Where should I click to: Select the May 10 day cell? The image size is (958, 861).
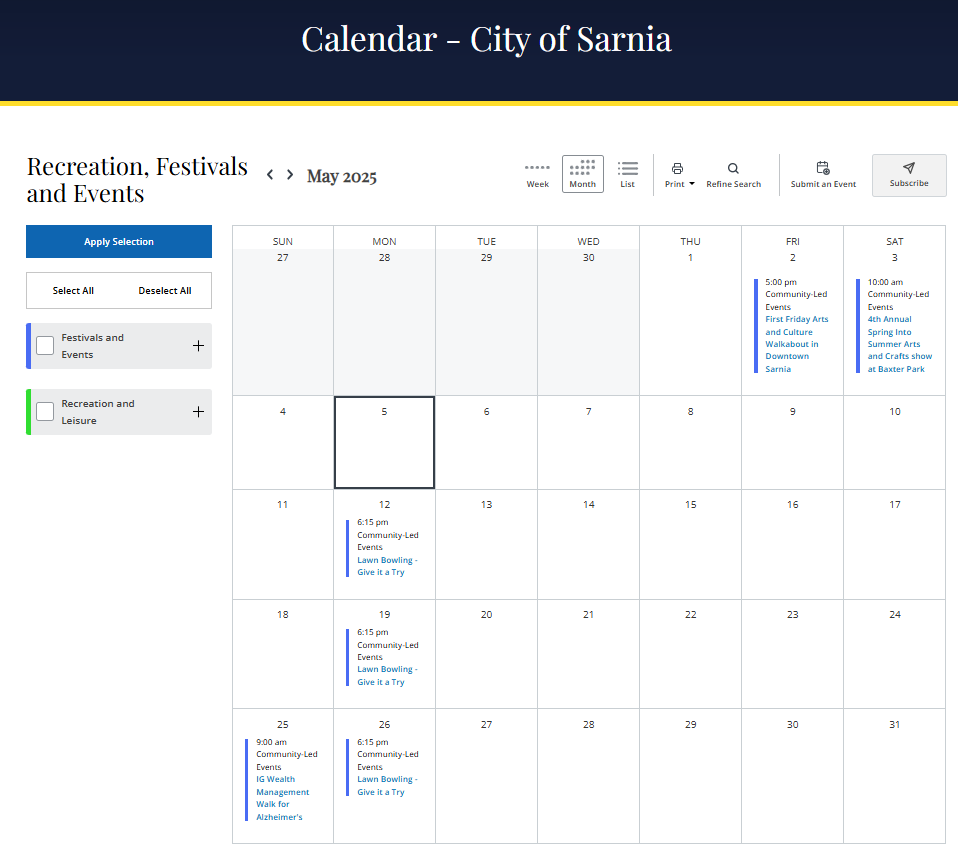[x=894, y=442]
